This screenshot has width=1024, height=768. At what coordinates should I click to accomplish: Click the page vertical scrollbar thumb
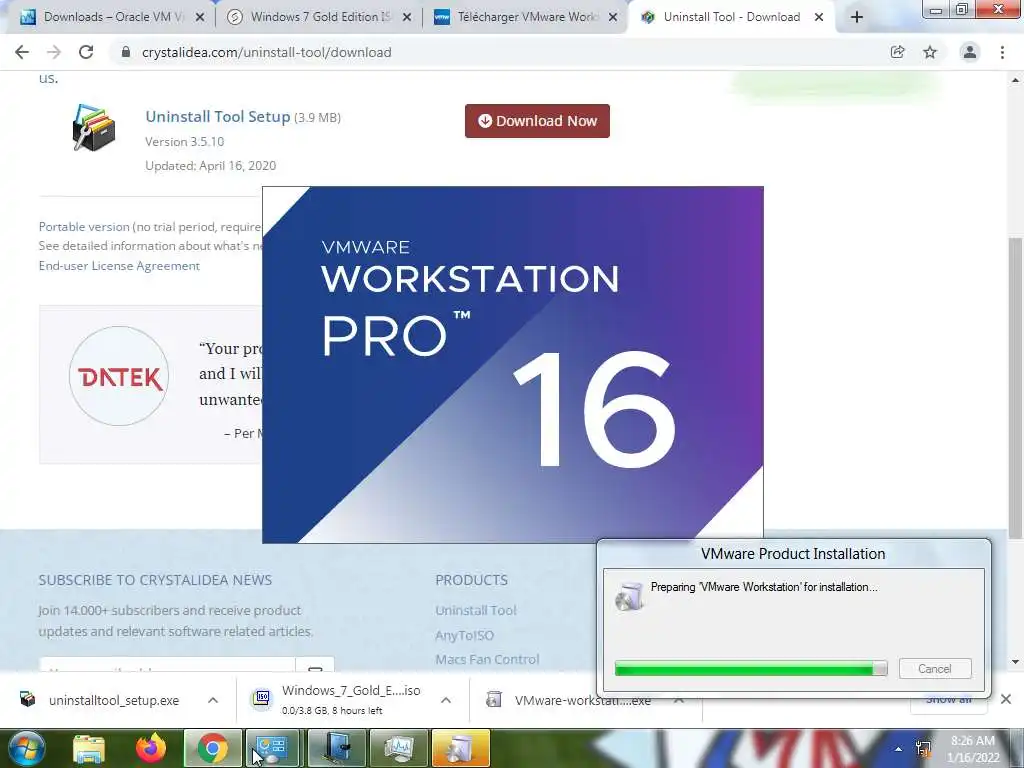point(1016,389)
